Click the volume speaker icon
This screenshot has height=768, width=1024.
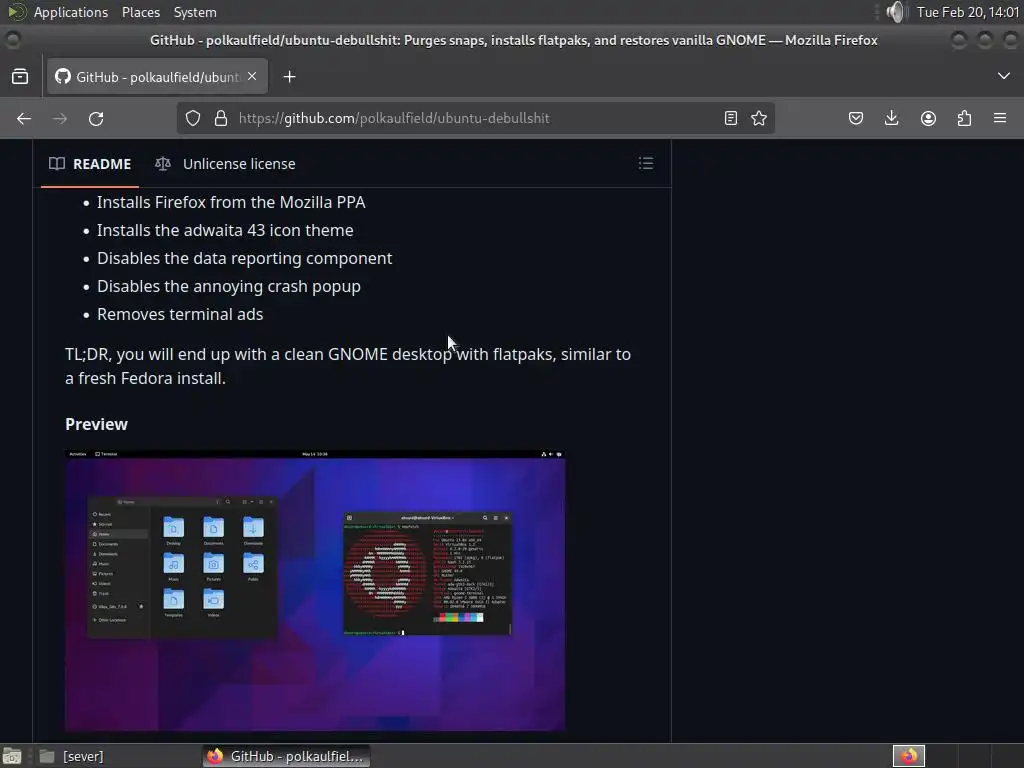coord(896,12)
